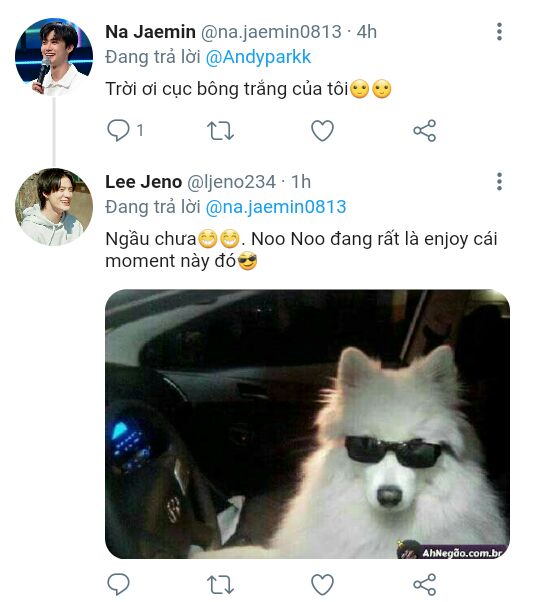Open more options on Lee Jeno's tweet
Screen dimensions: 540x602
499,182
